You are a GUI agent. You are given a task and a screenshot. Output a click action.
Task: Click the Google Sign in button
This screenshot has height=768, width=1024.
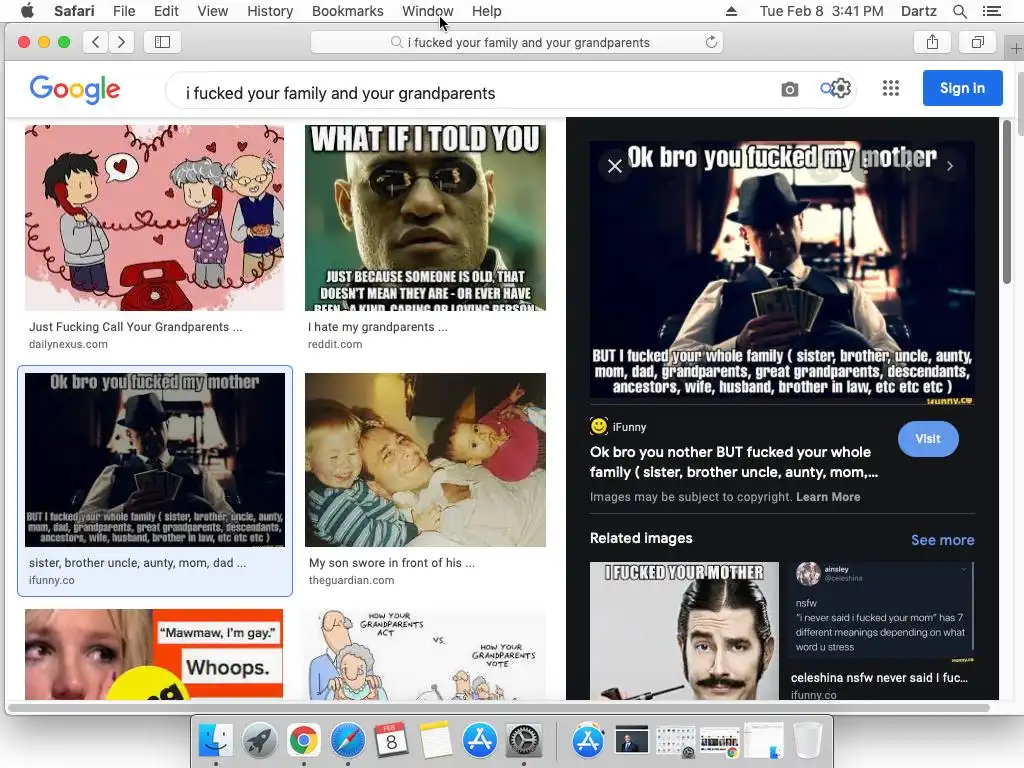tap(962, 88)
